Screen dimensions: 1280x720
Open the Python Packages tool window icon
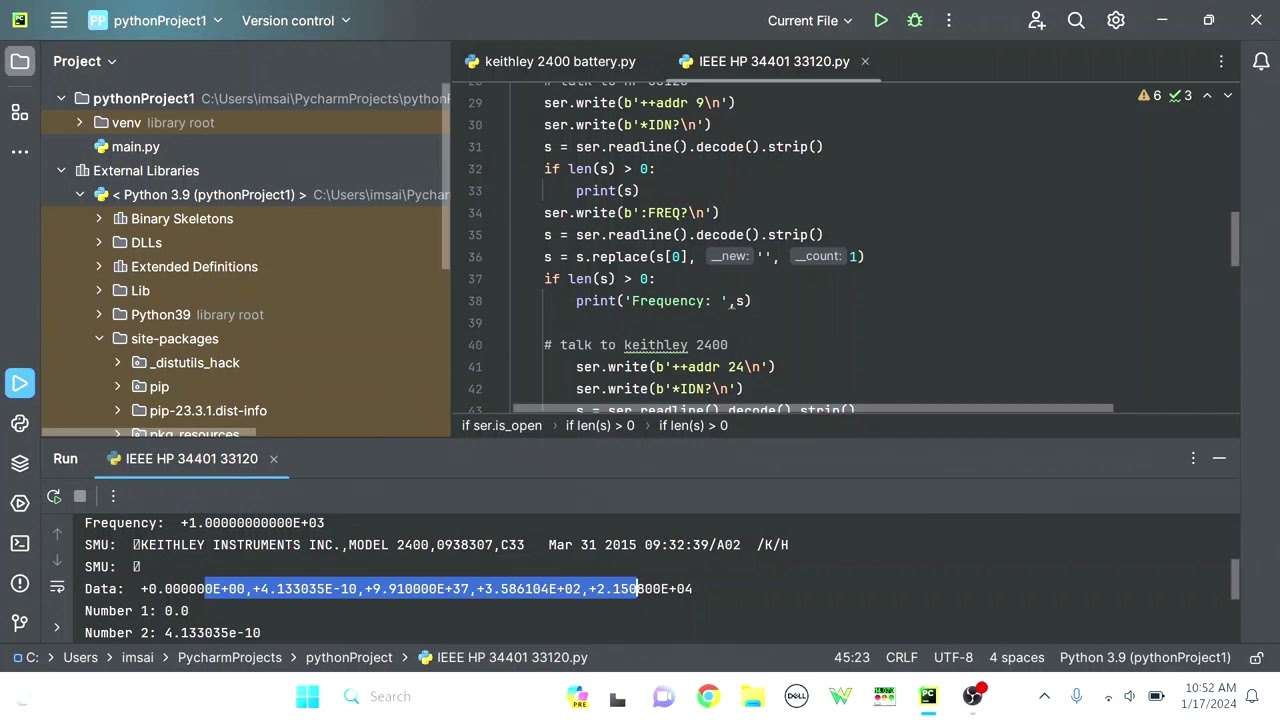[20, 463]
